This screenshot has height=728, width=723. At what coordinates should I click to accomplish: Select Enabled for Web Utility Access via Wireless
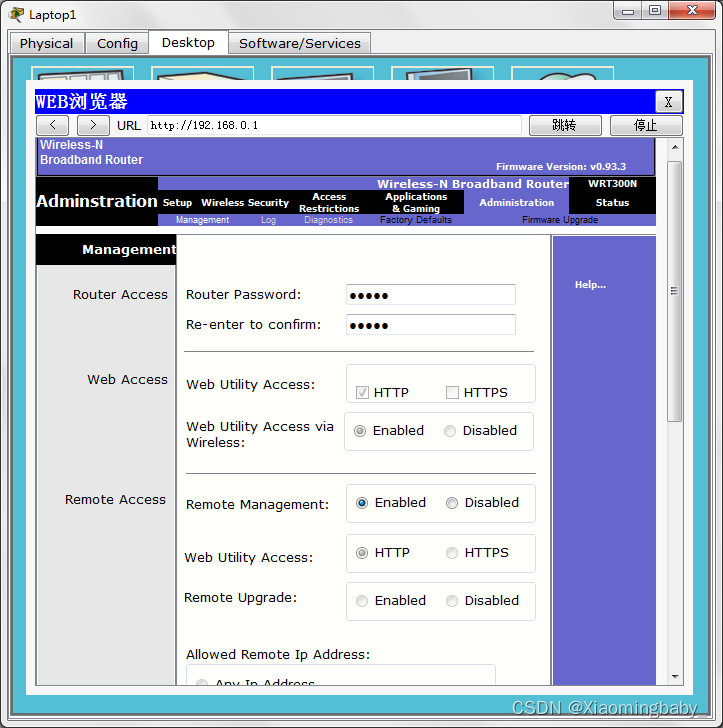(360, 431)
